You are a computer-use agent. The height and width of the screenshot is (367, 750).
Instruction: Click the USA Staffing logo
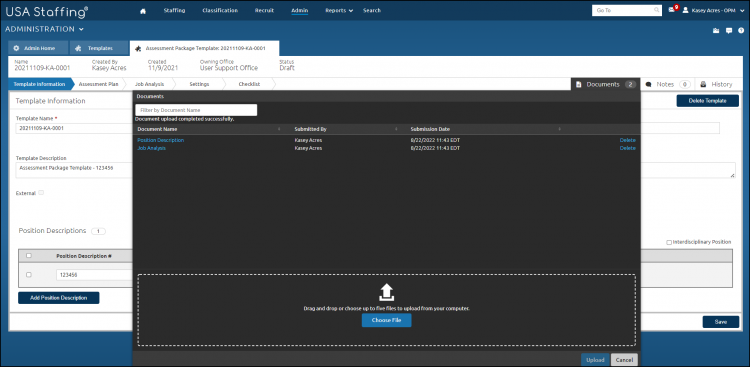(x=47, y=11)
